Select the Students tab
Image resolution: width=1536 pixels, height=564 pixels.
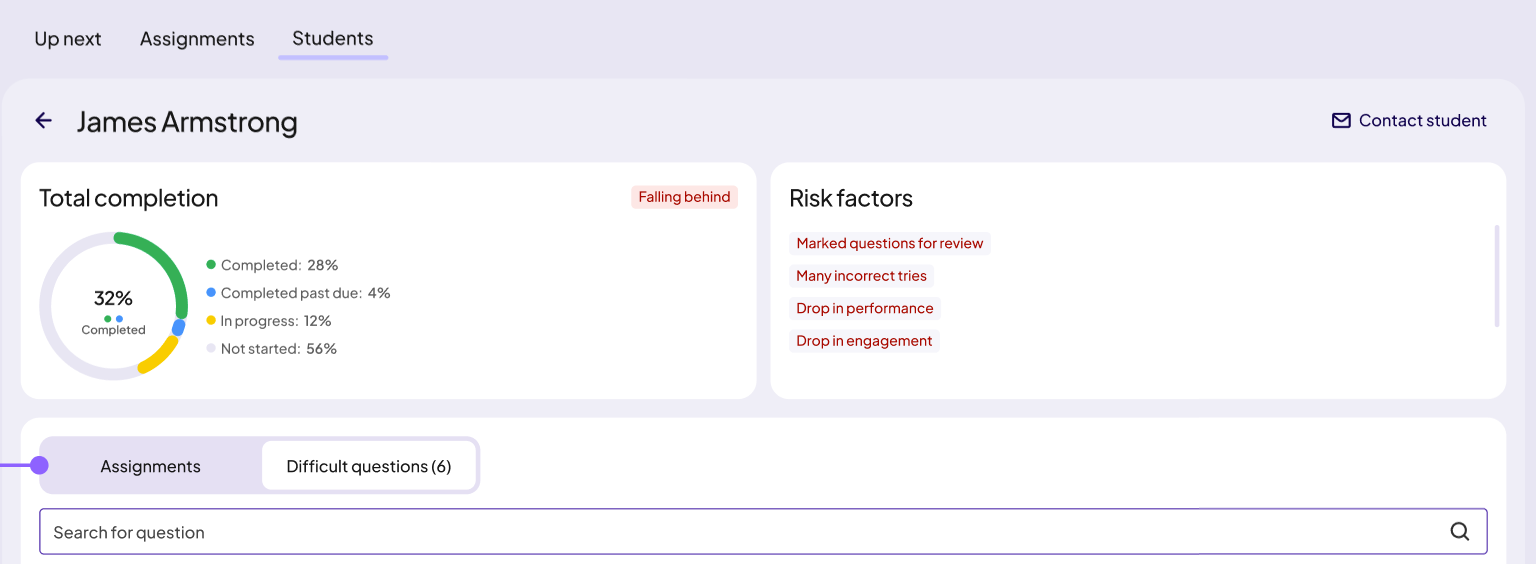333,39
